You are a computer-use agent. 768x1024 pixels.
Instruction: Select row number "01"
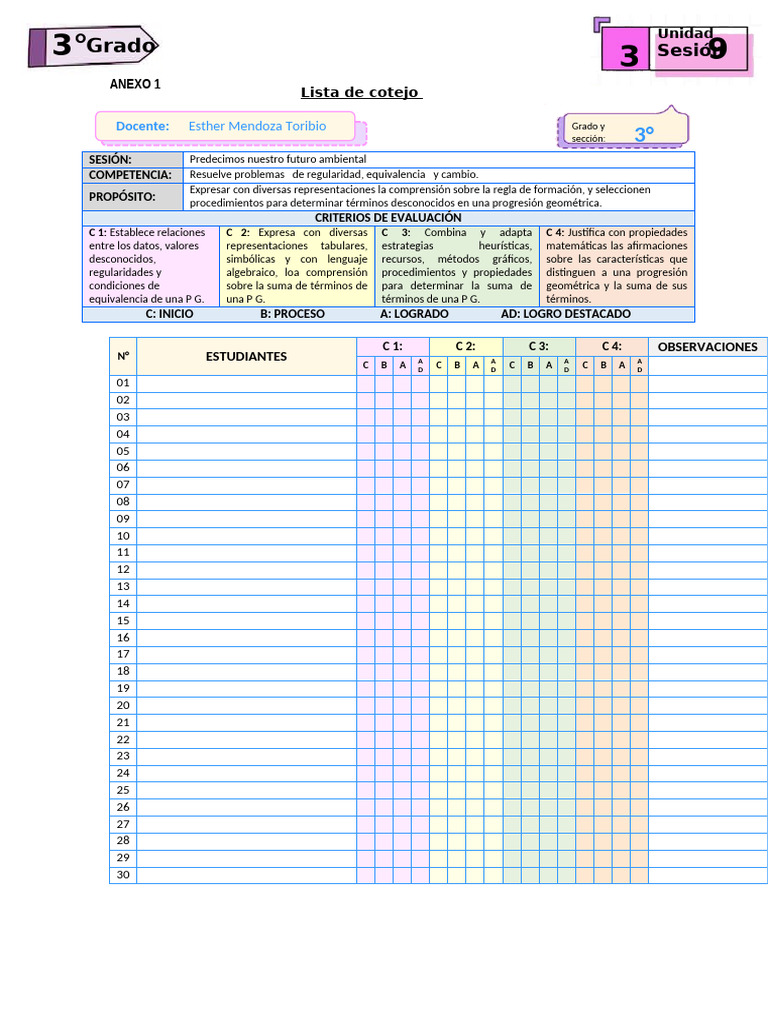(x=123, y=383)
